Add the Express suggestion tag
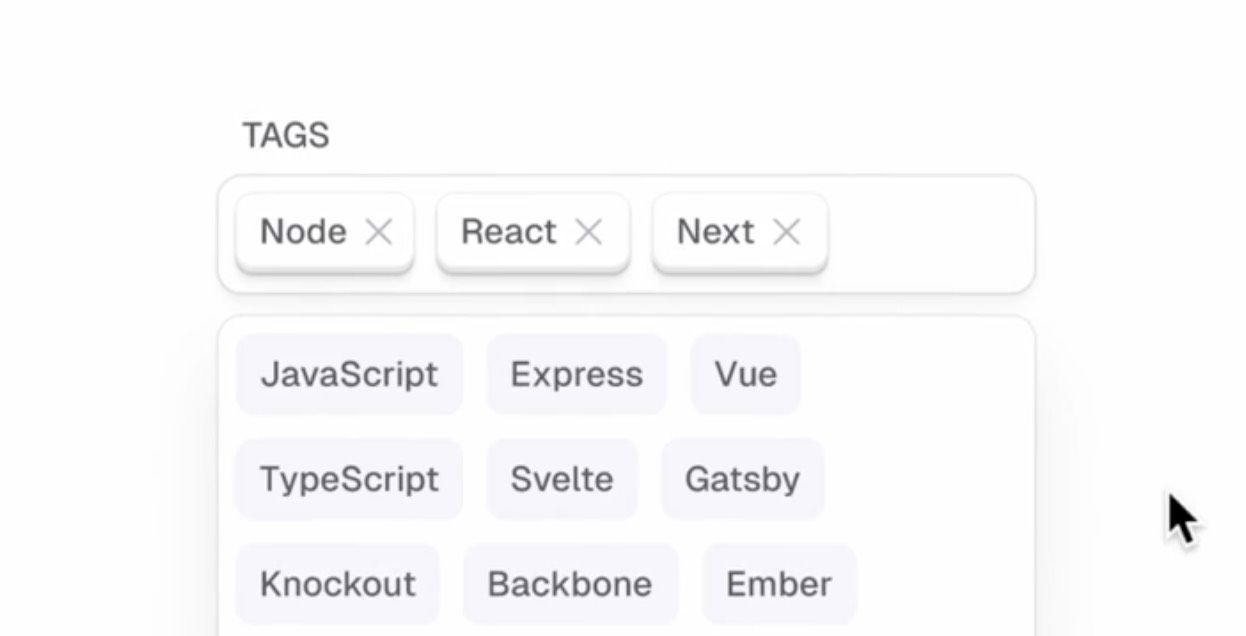The width and height of the screenshot is (1246, 636). pyautogui.click(x=576, y=375)
